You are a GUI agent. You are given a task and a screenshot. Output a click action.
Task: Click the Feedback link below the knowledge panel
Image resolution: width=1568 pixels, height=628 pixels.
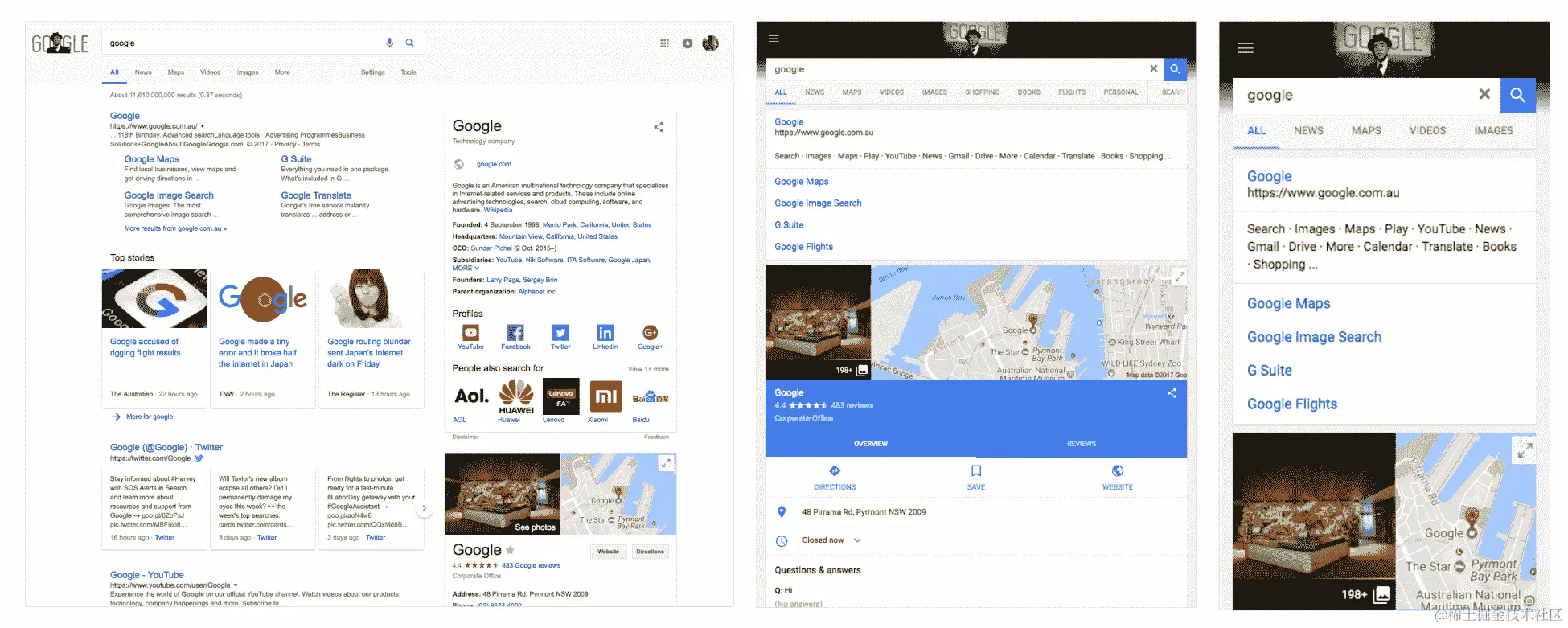(656, 437)
